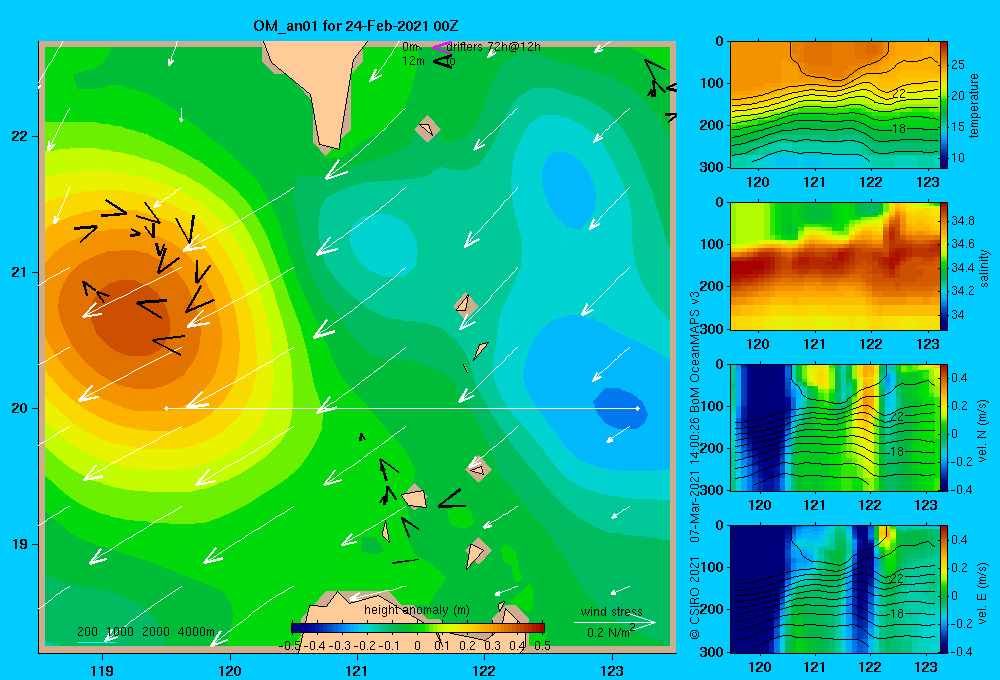Click the '18' isotherm label in temperature panel
The width and height of the screenshot is (1000, 680).
tap(898, 128)
